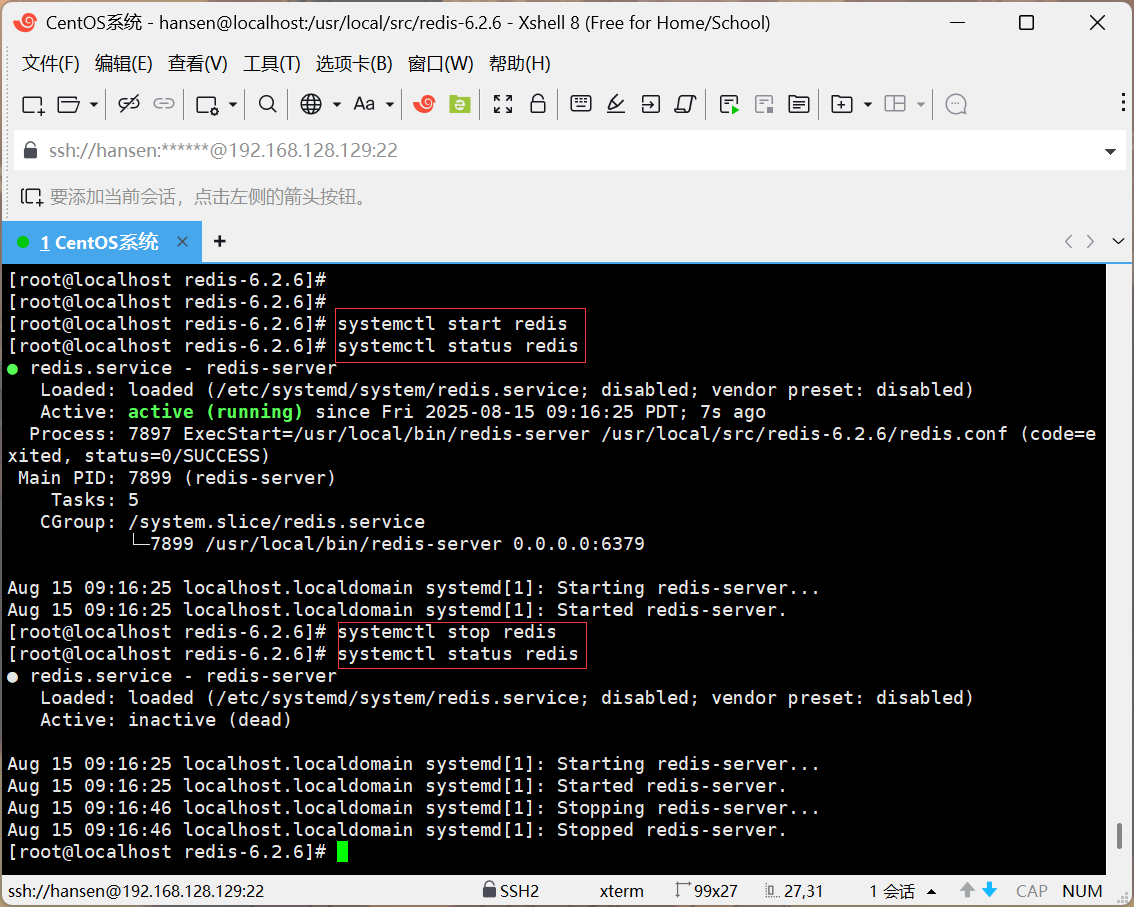
Task: Click the Disconnect broken-link icon
Action: coord(129,104)
